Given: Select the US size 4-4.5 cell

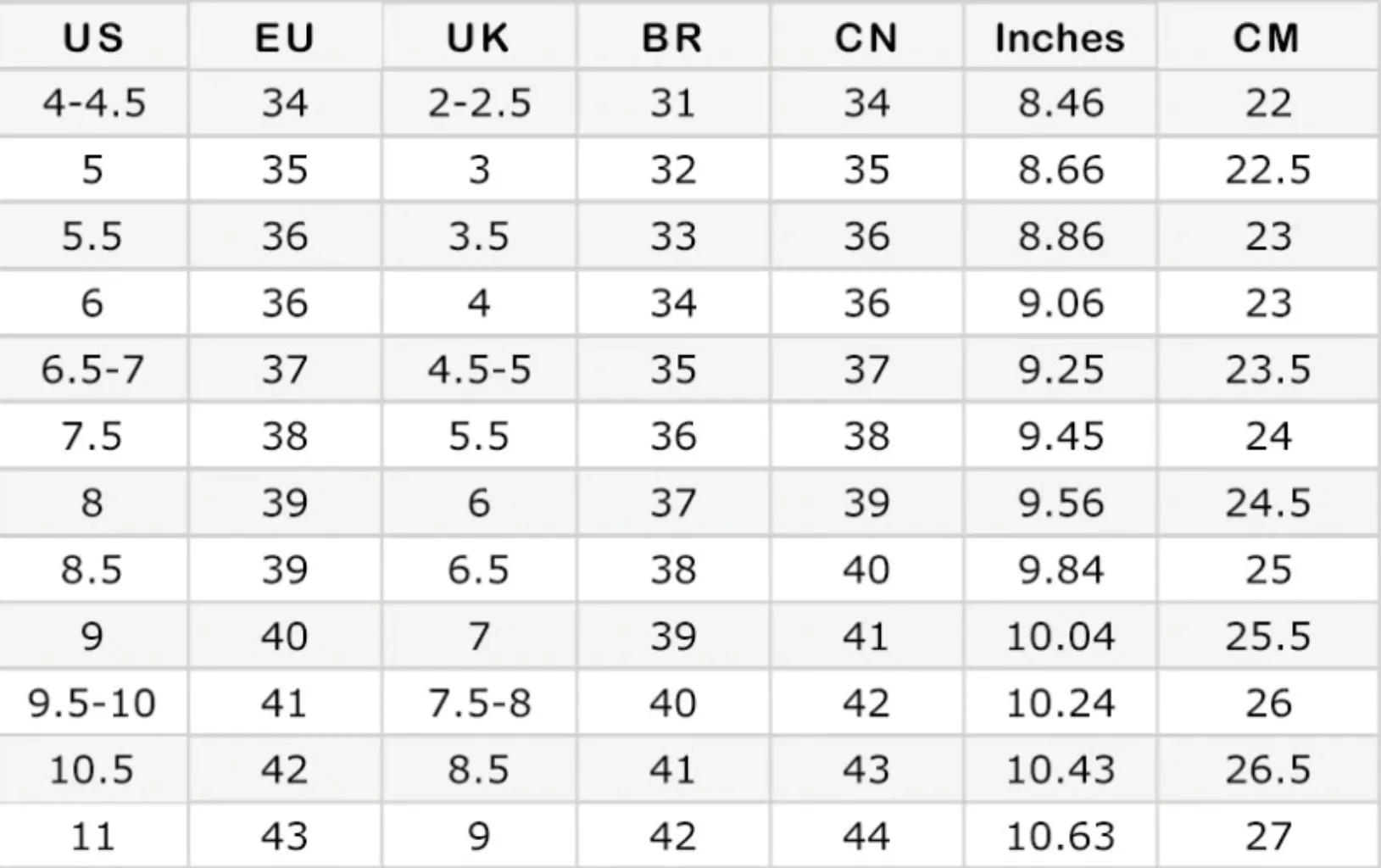Looking at the screenshot, I should point(92,103).
